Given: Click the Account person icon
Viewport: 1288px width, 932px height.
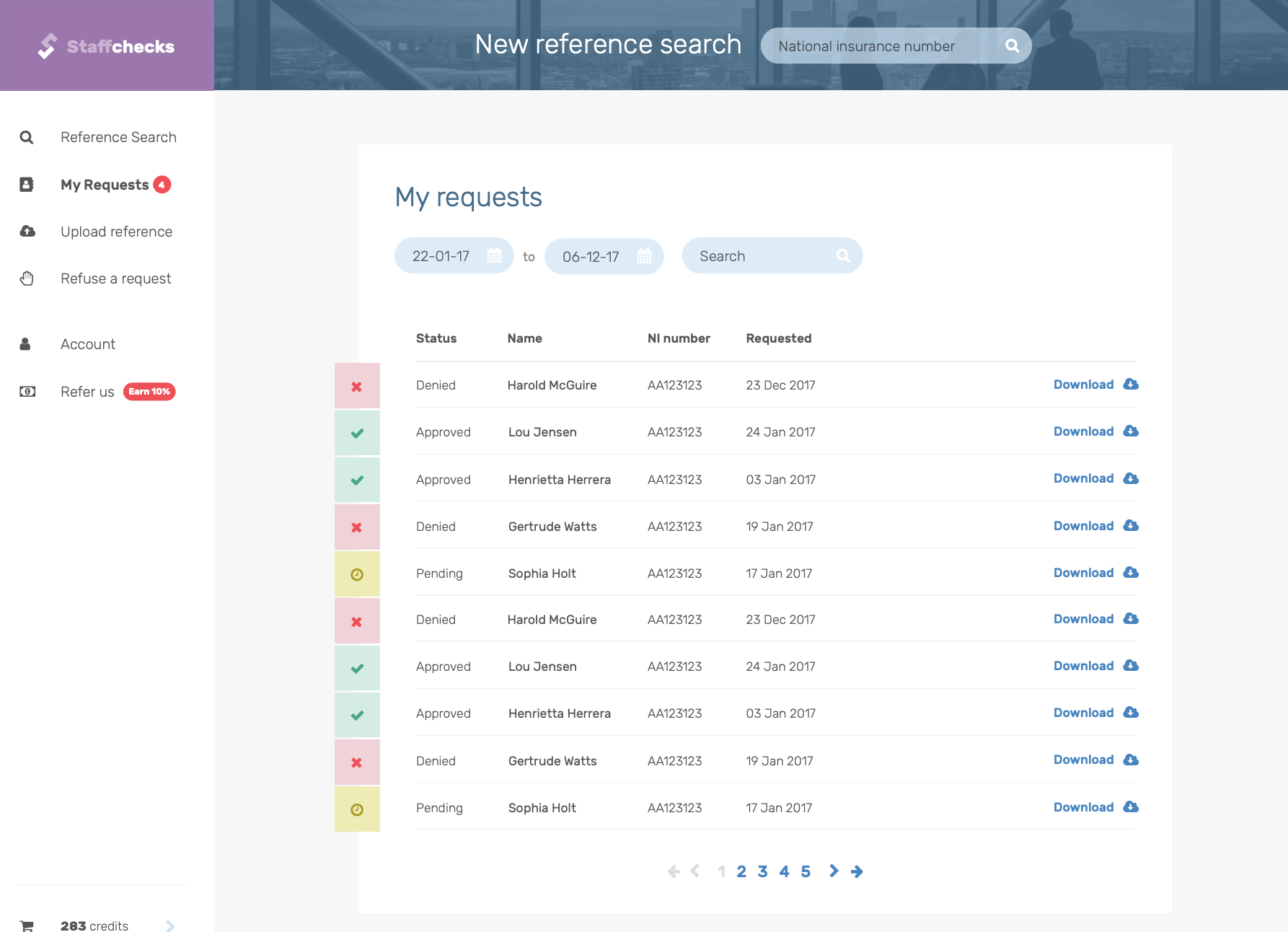Looking at the screenshot, I should 26,344.
